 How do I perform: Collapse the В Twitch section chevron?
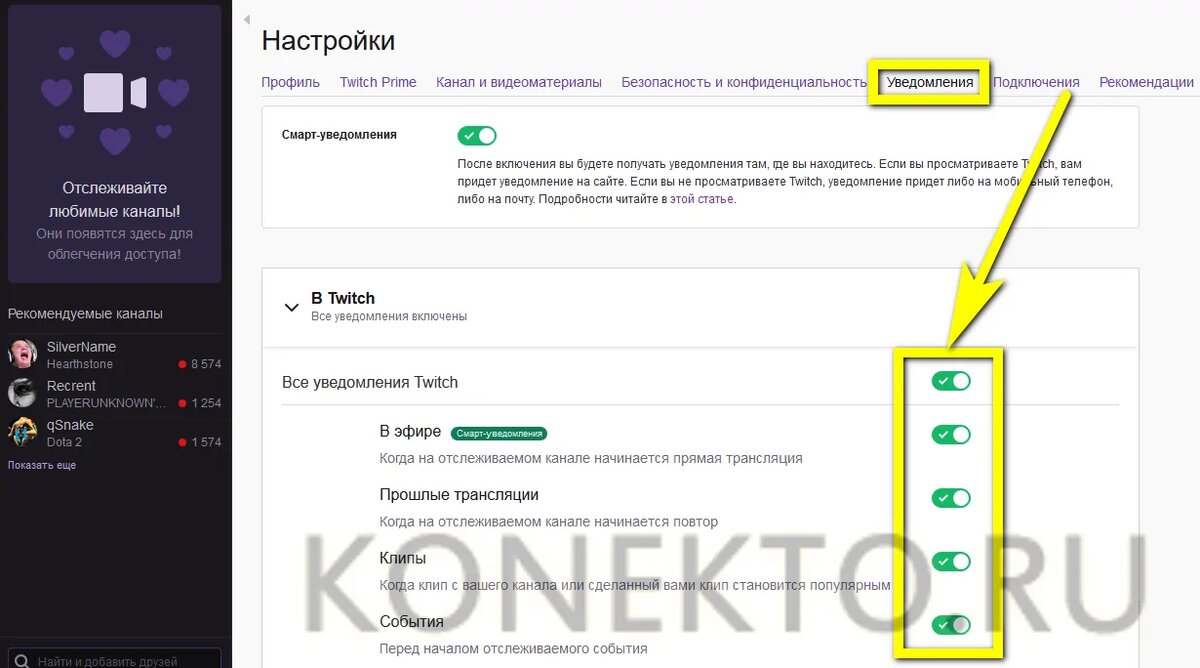[292, 307]
